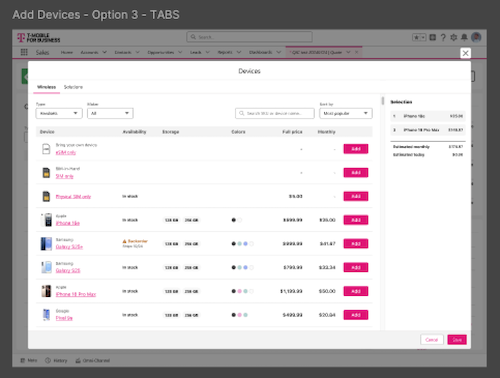Open the notifications bell icon
Screen dimensions: 500x378
464,37
